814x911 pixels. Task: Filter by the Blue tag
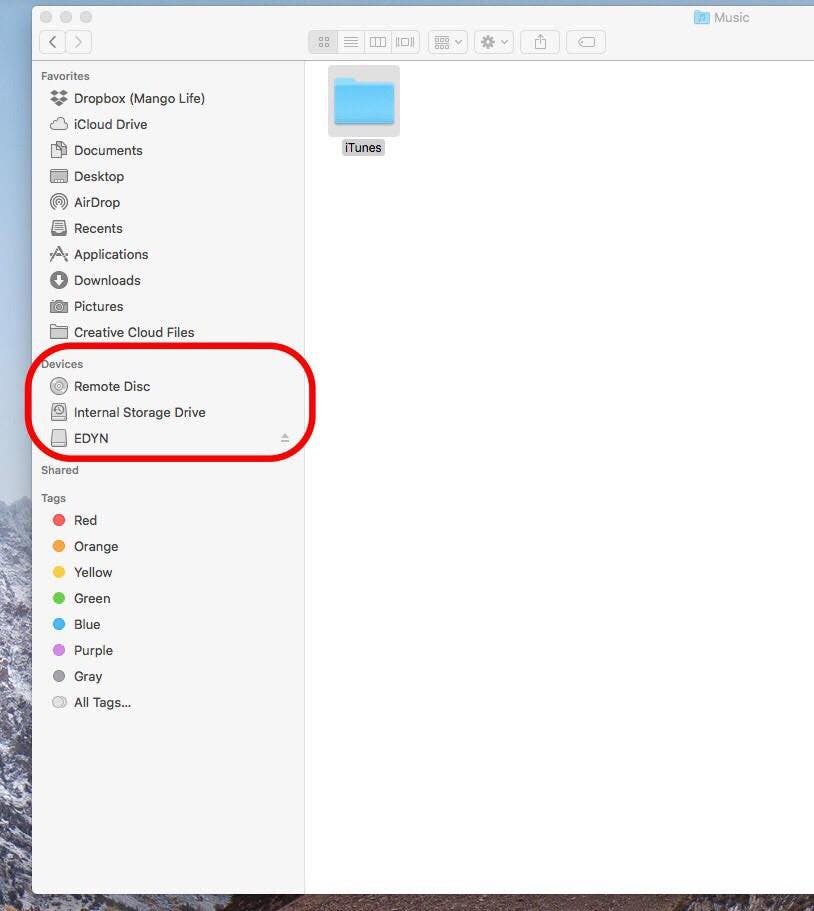pyautogui.click(x=85, y=624)
